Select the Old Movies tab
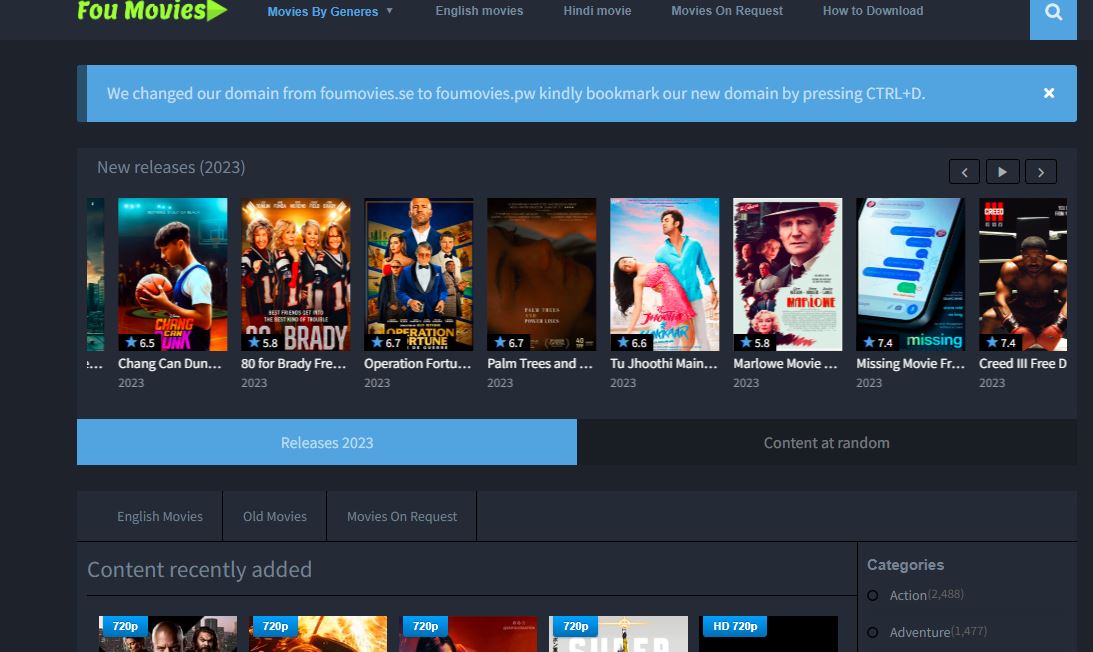This screenshot has width=1093, height=652. pos(275,517)
